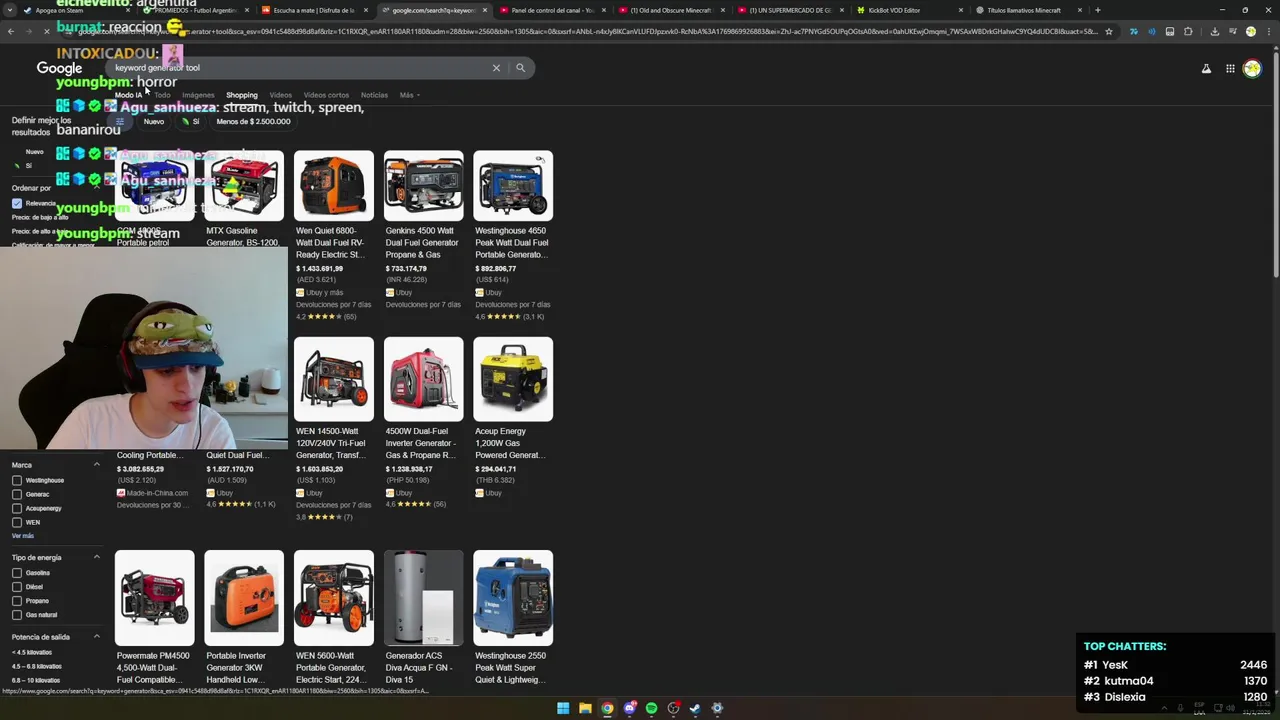Apply the Nuevo filter chip
1280x720 pixels.
[153, 122]
